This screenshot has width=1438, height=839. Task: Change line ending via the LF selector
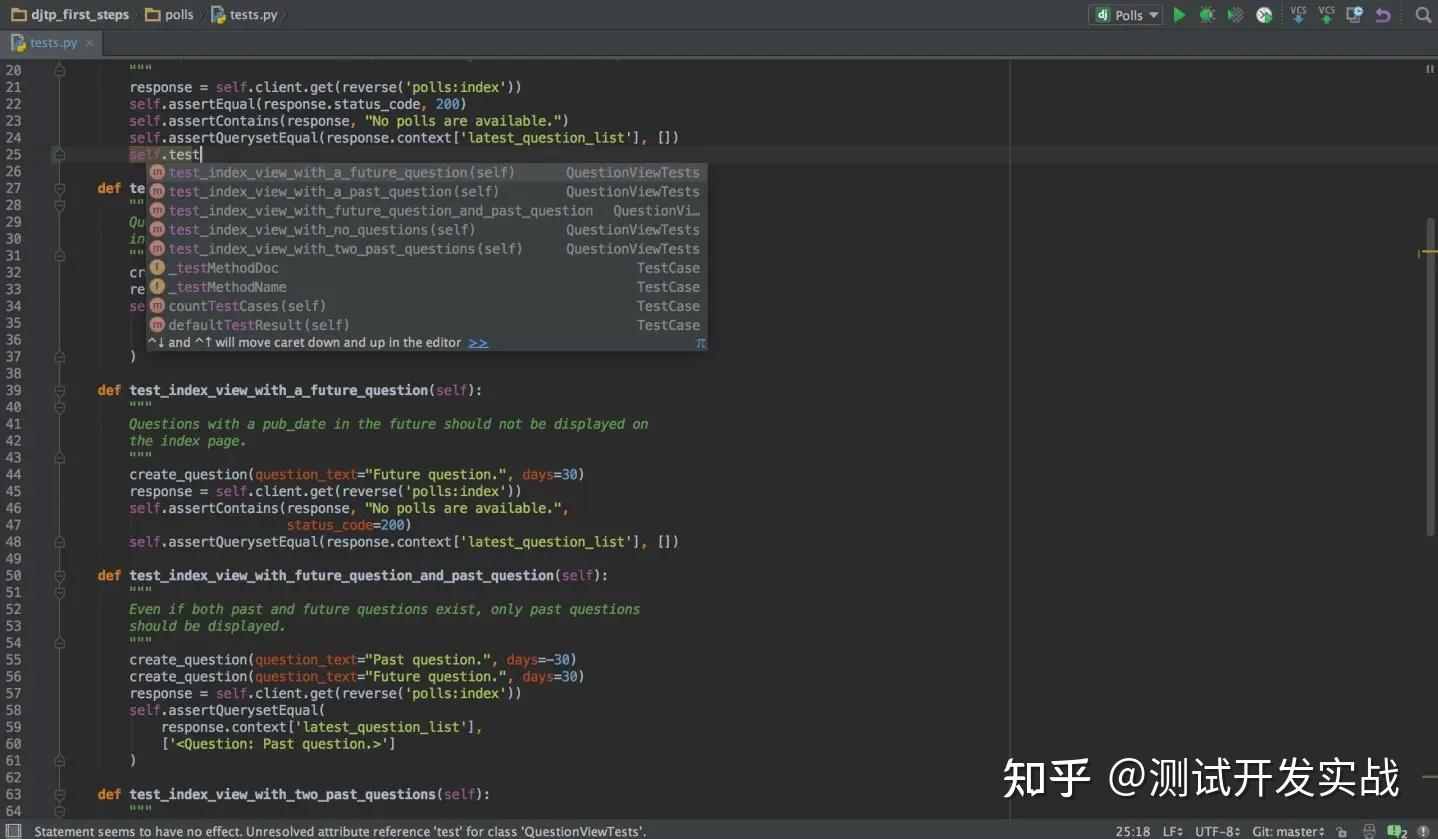1171,831
